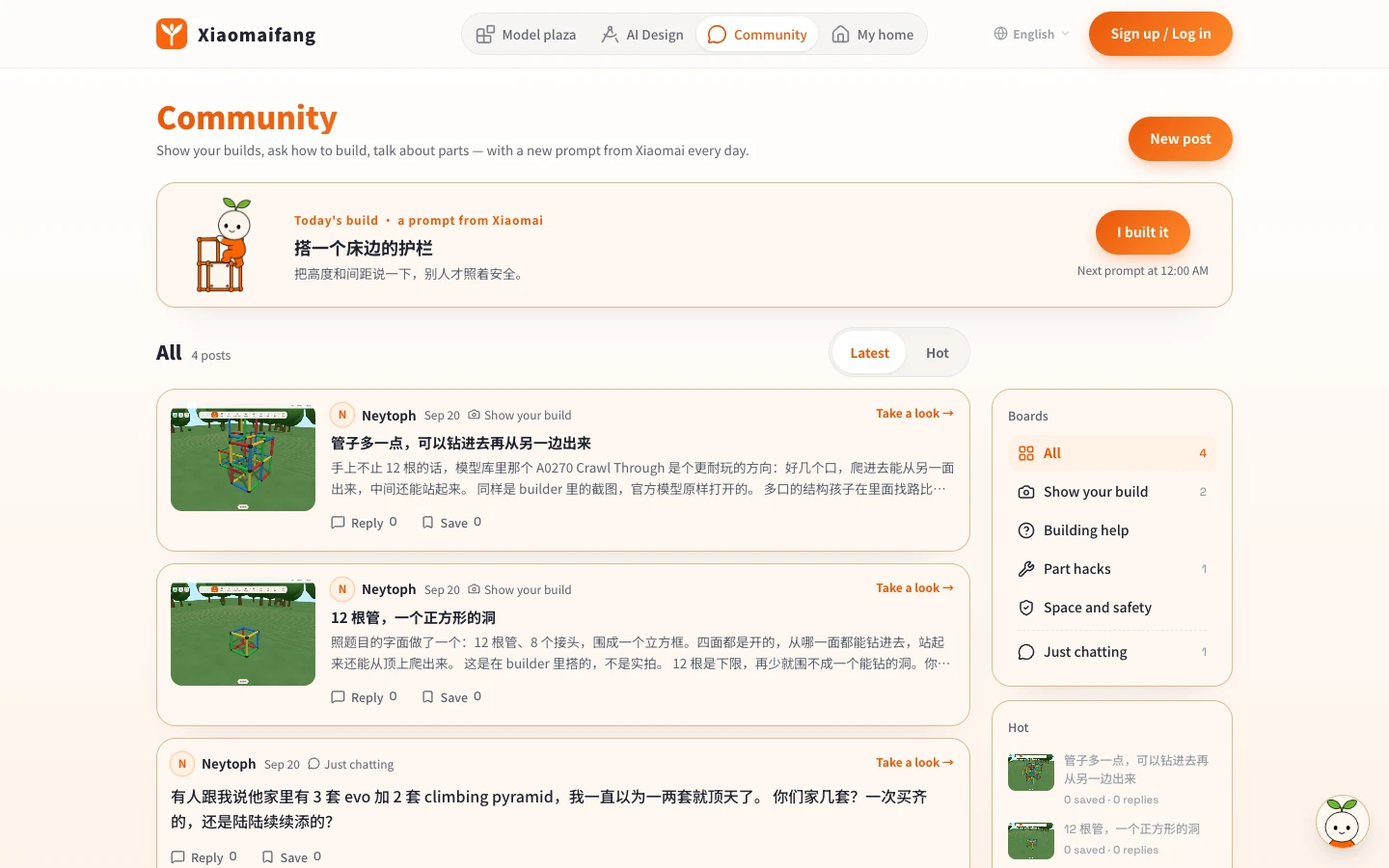Click Sign up / Log in button

(1160, 34)
